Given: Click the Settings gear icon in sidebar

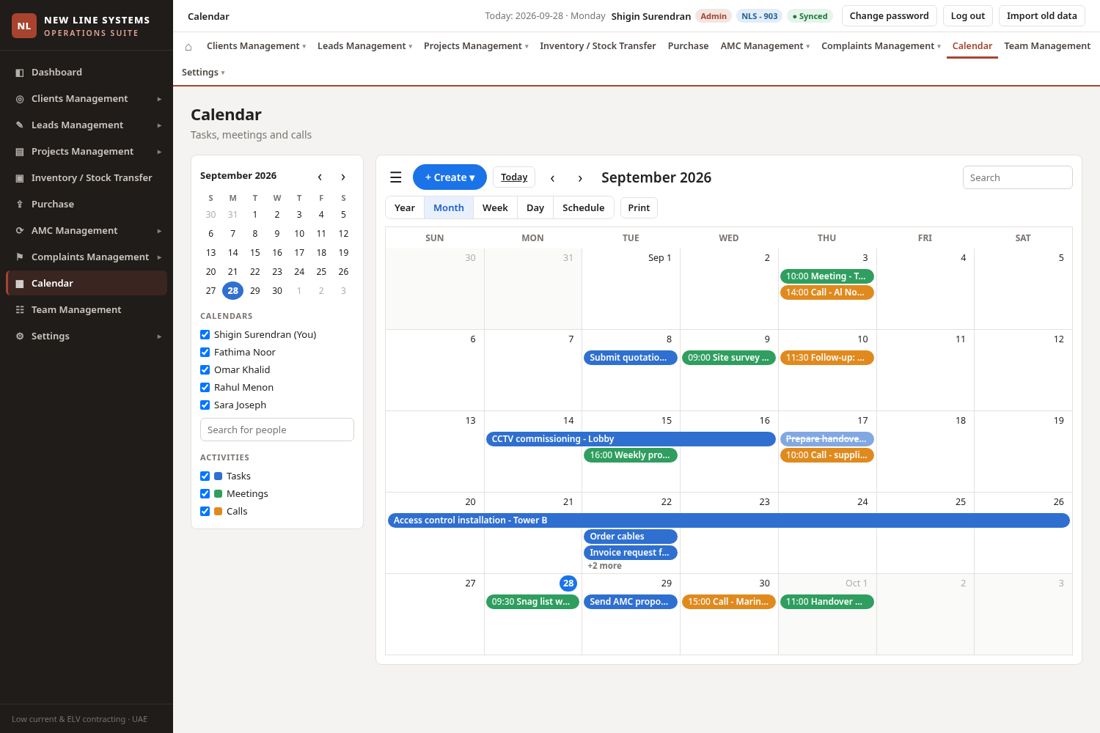Looking at the screenshot, I should click(20, 336).
